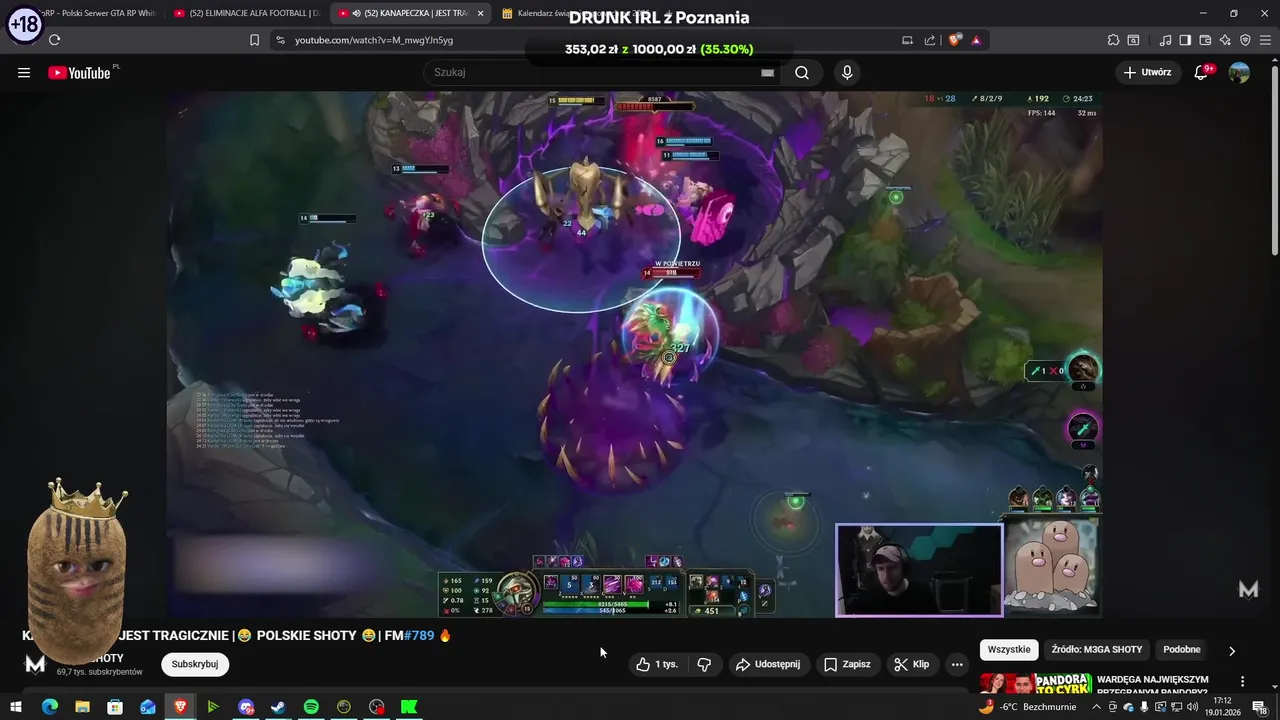Open the weather widget -6°C Bezchmurnie
This screenshot has width=1280, height=720.
pos(1027,707)
